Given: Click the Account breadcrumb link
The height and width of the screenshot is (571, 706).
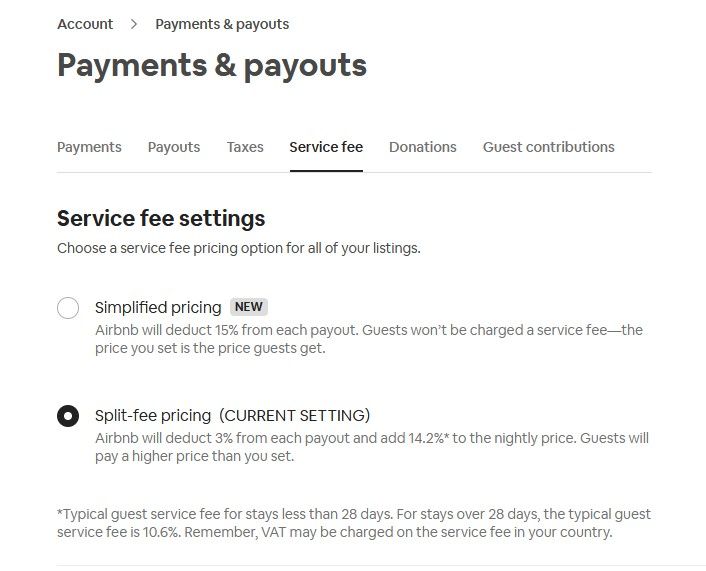Looking at the screenshot, I should click(x=85, y=24).
